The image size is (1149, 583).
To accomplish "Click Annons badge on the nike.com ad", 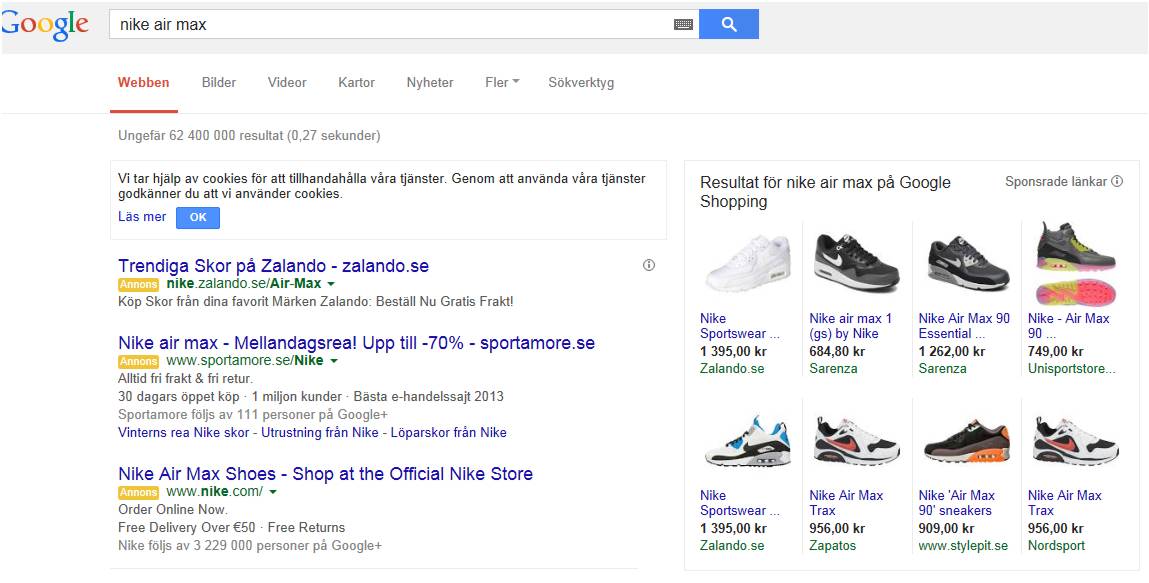I will [x=138, y=492].
